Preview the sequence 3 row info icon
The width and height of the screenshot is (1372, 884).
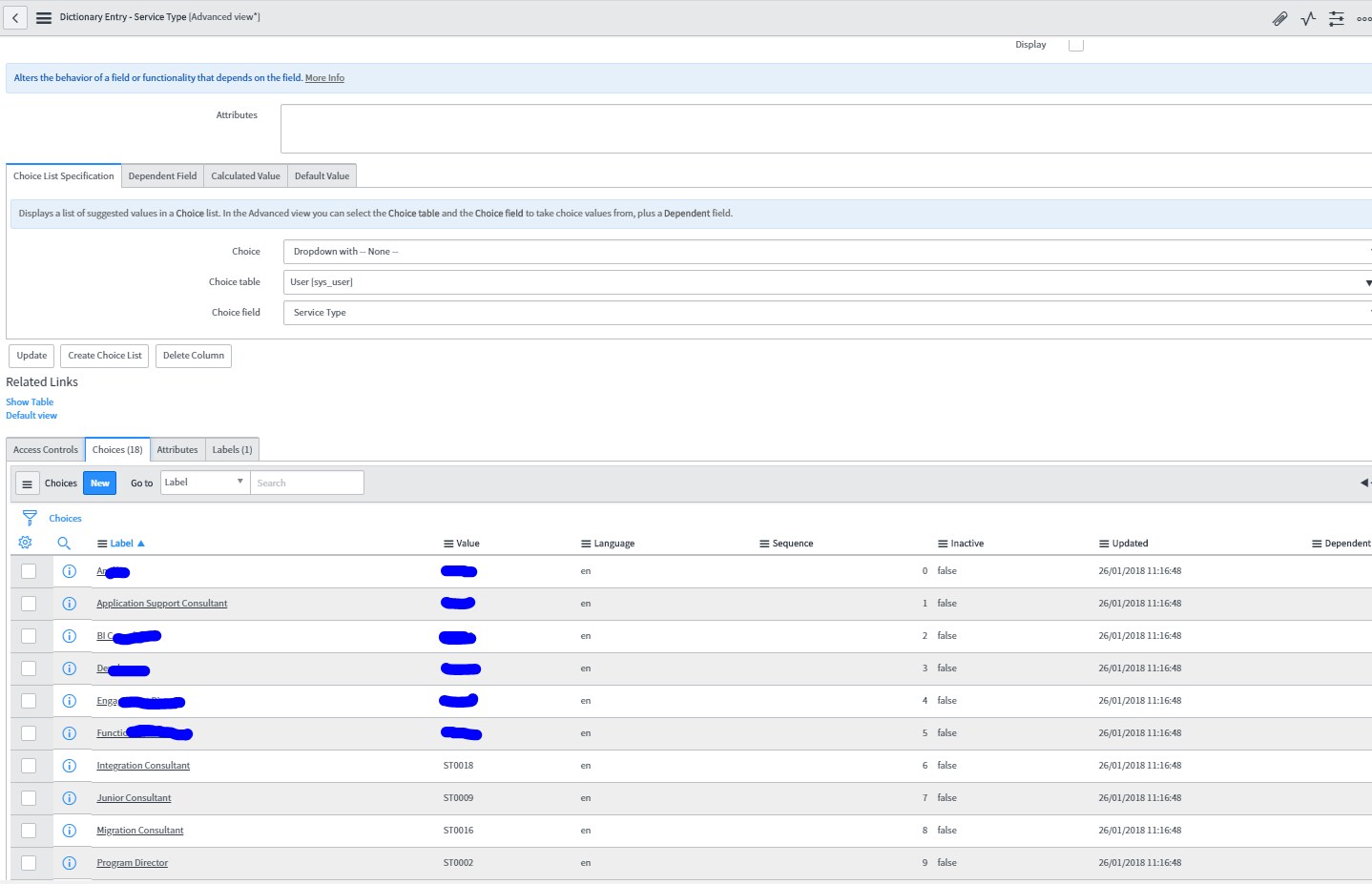69,668
